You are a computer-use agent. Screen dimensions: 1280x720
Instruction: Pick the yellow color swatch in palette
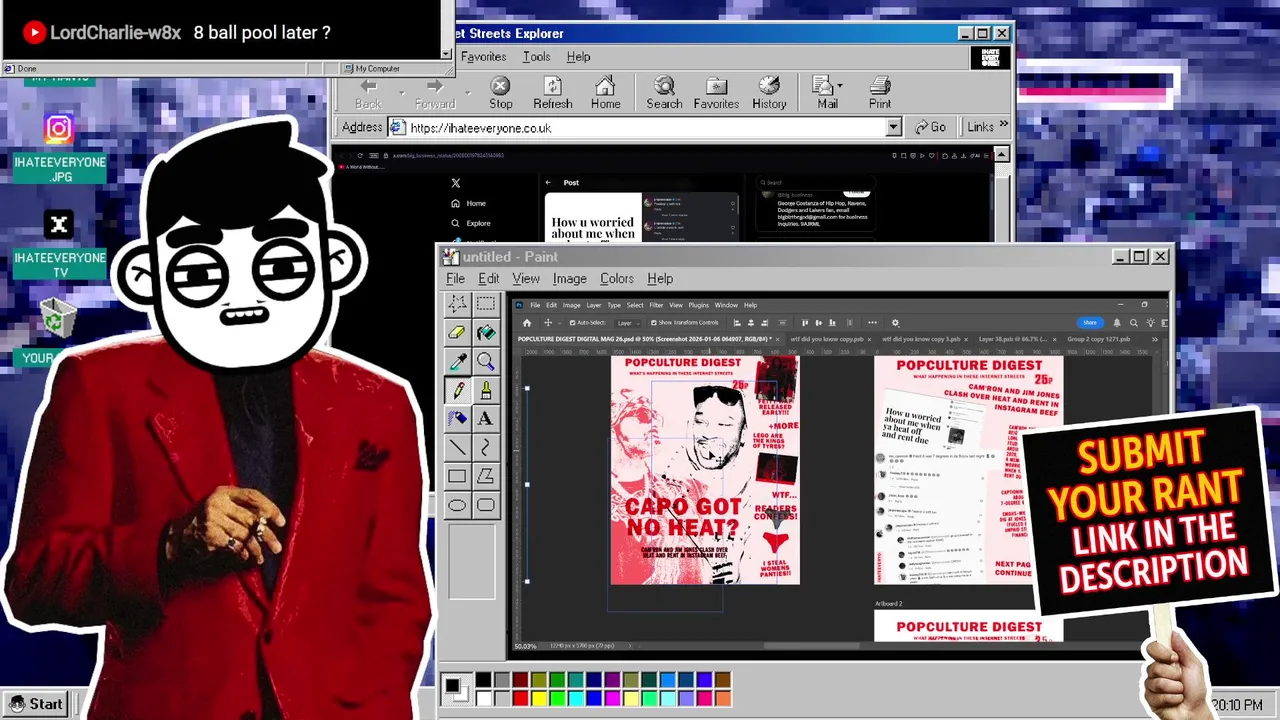(539, 698)
